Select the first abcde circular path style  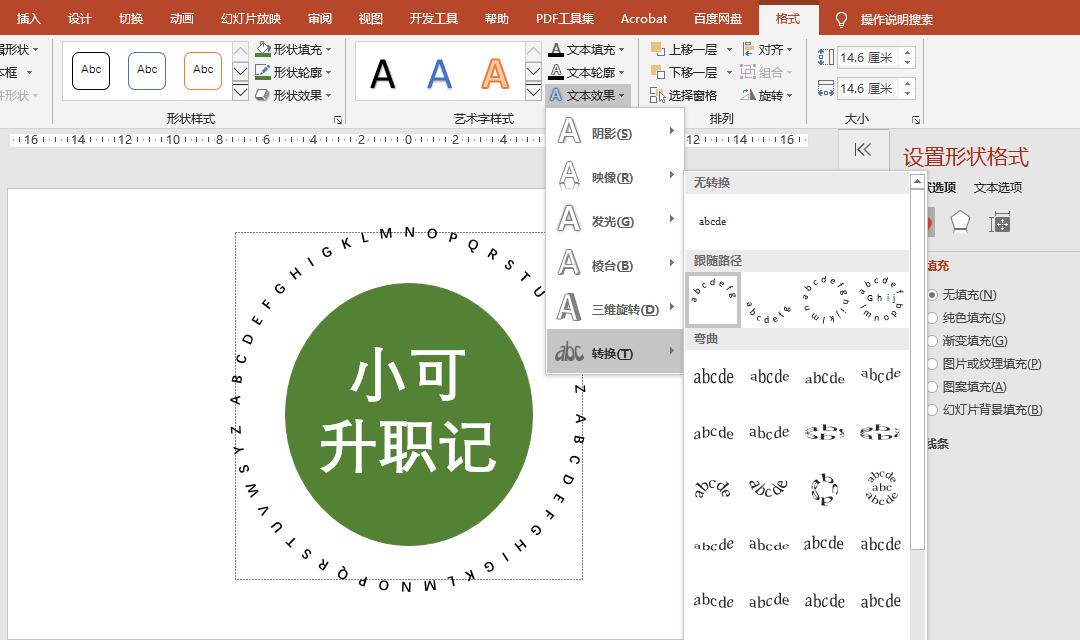point(713,297)
